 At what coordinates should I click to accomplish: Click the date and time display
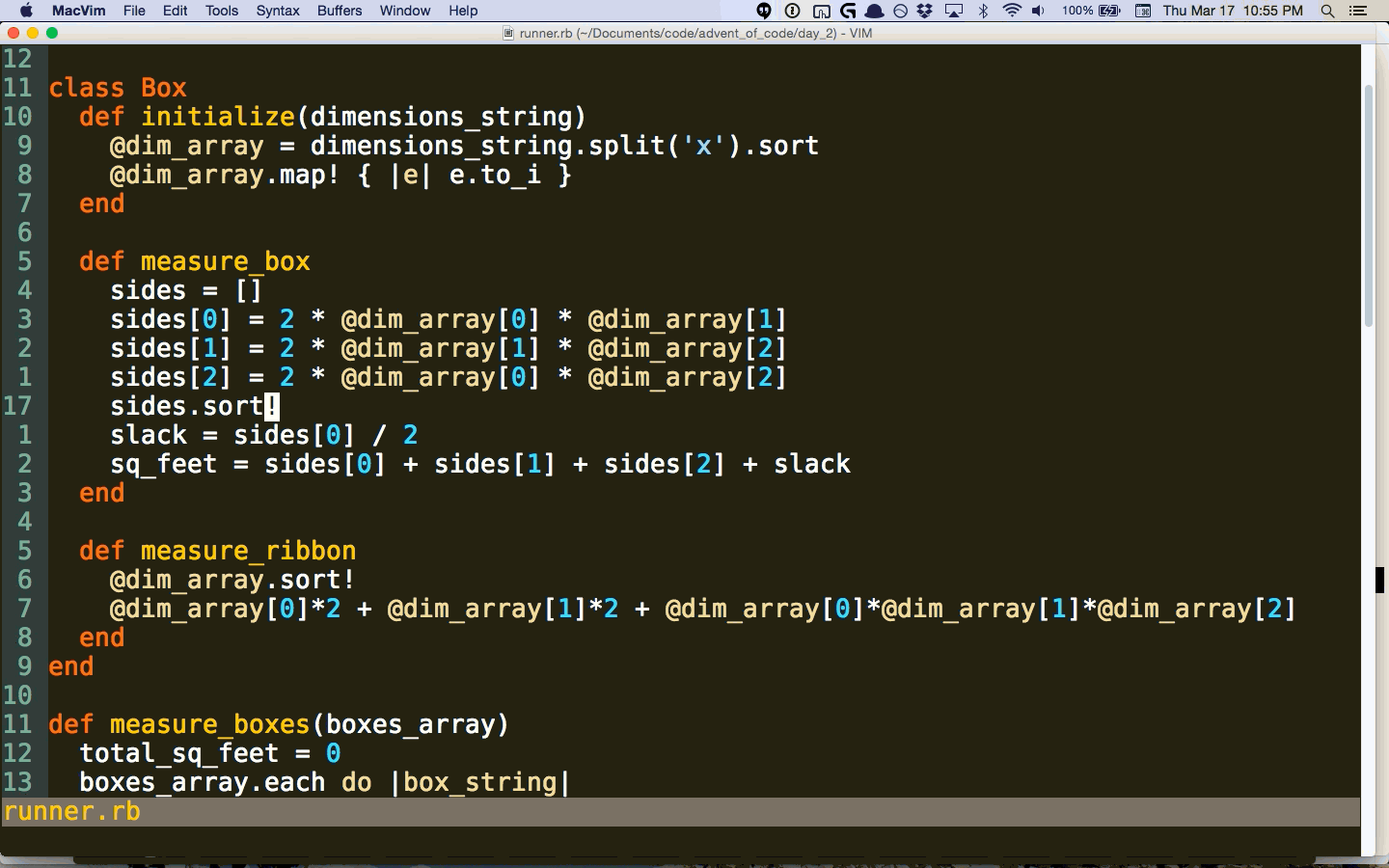pos(1233,11)
